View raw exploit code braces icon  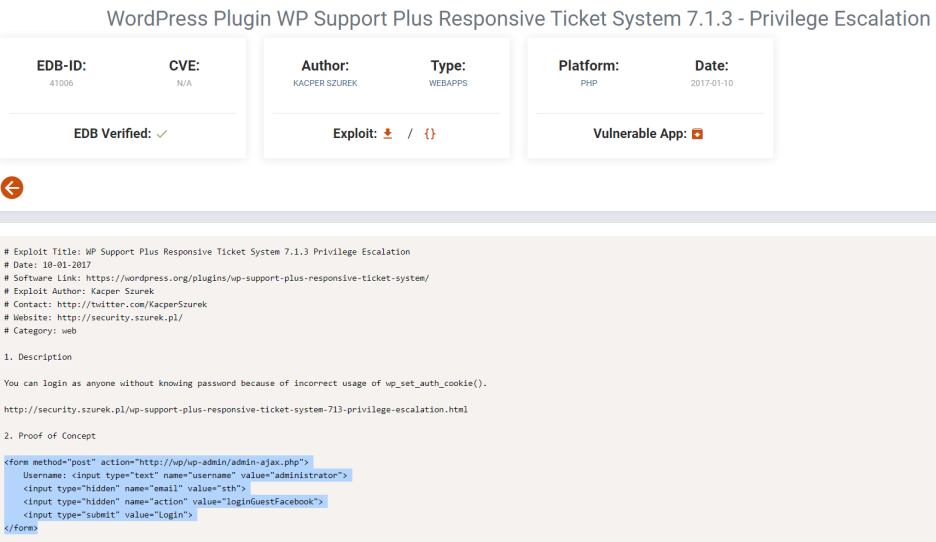click(430, 134)
